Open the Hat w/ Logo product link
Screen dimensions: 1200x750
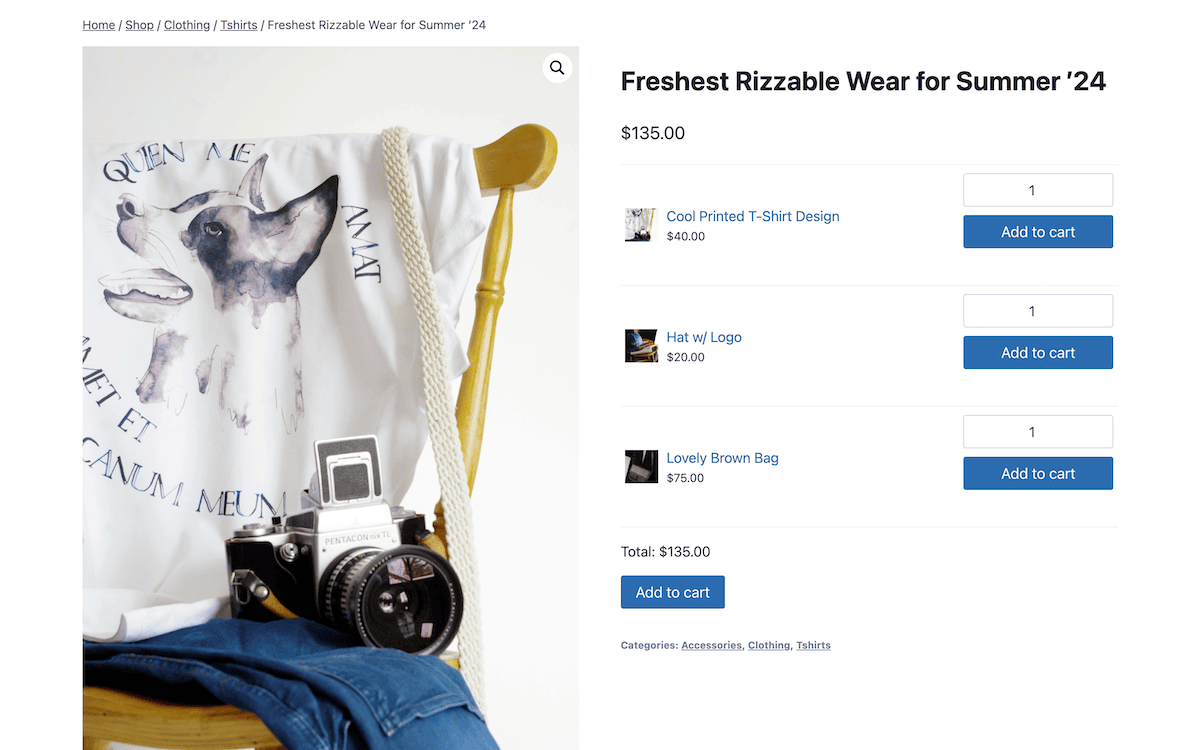(704, 337)
